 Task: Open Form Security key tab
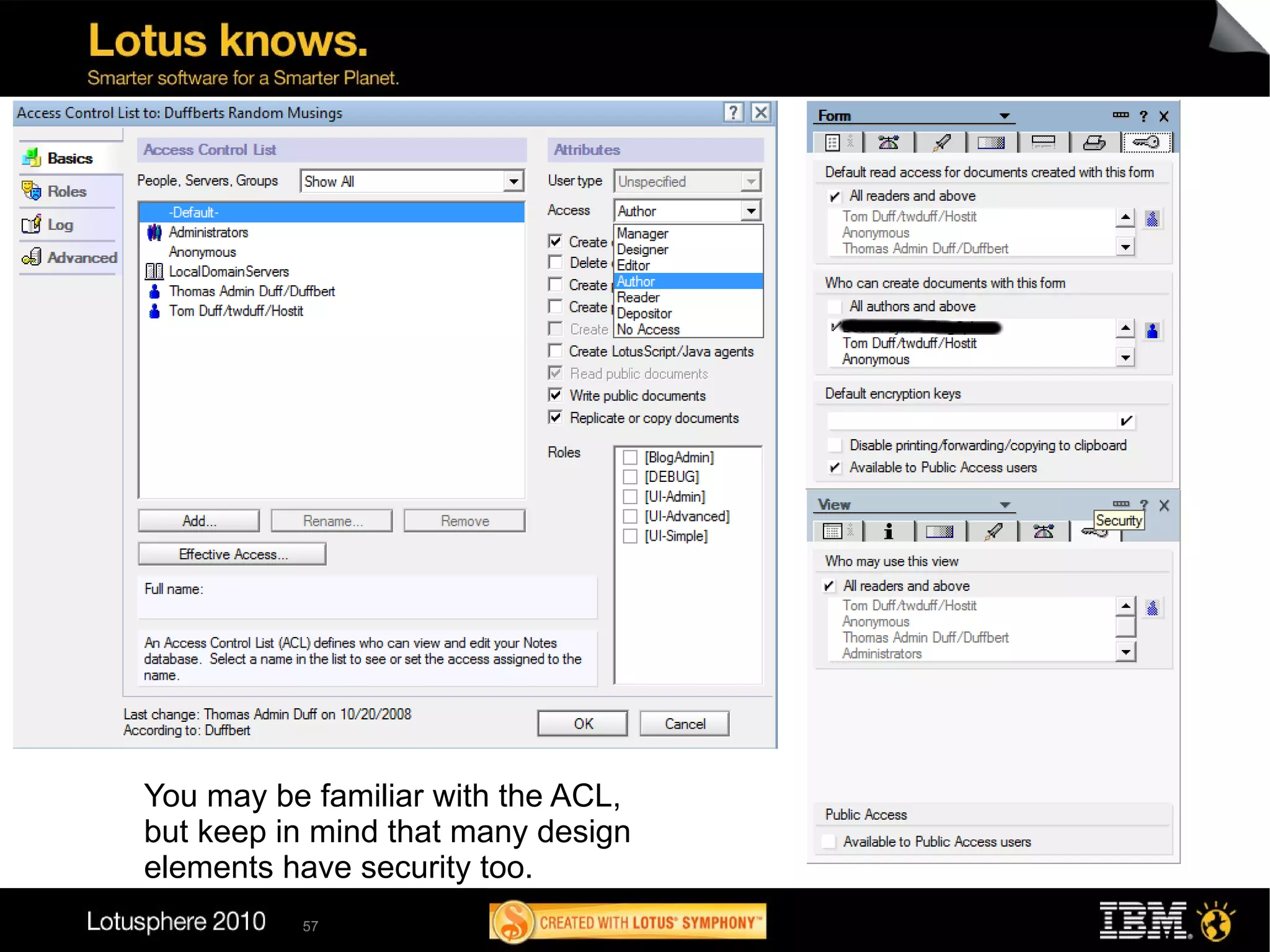1147,143
